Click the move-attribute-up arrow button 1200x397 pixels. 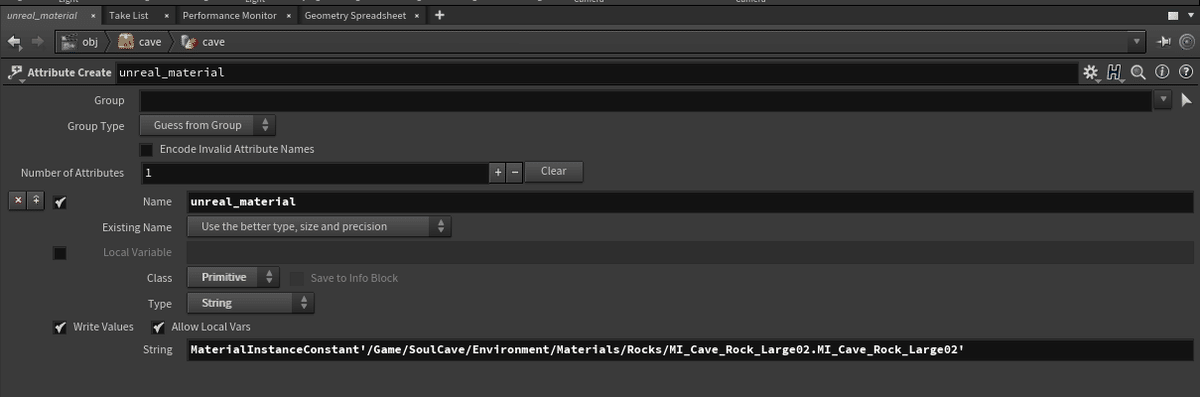click(x=36, y=201)
